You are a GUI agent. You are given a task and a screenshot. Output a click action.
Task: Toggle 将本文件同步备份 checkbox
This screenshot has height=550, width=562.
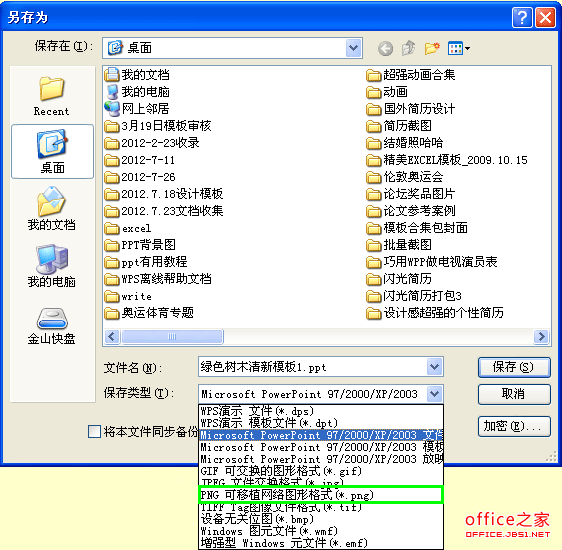coord(94,431)
